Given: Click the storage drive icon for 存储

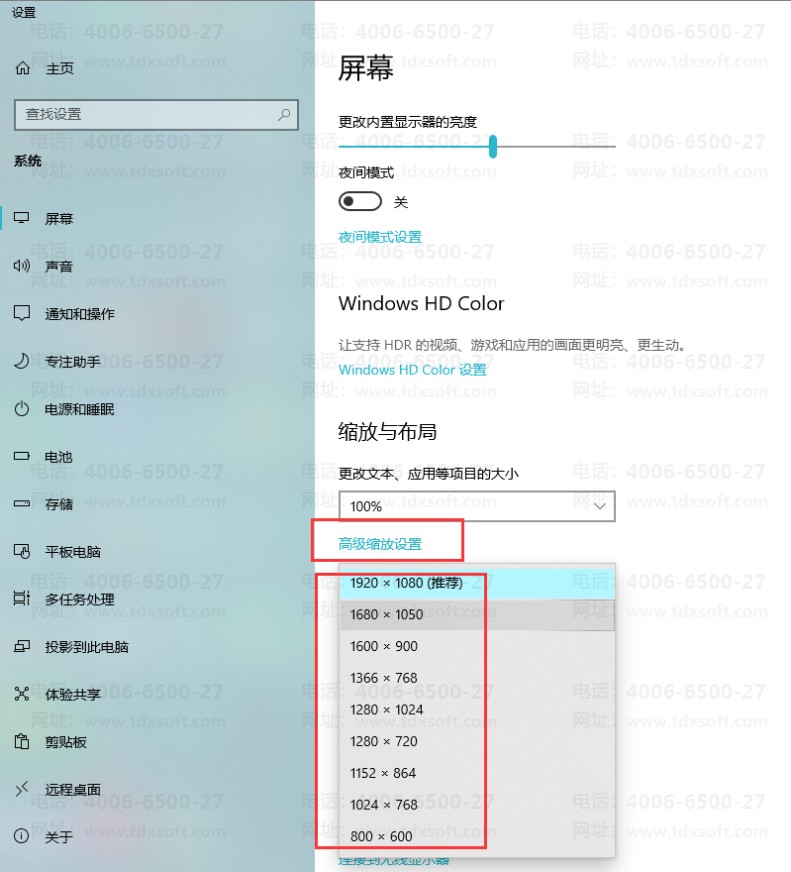Looking at the screenshot, I should click(x=21, y=504).
